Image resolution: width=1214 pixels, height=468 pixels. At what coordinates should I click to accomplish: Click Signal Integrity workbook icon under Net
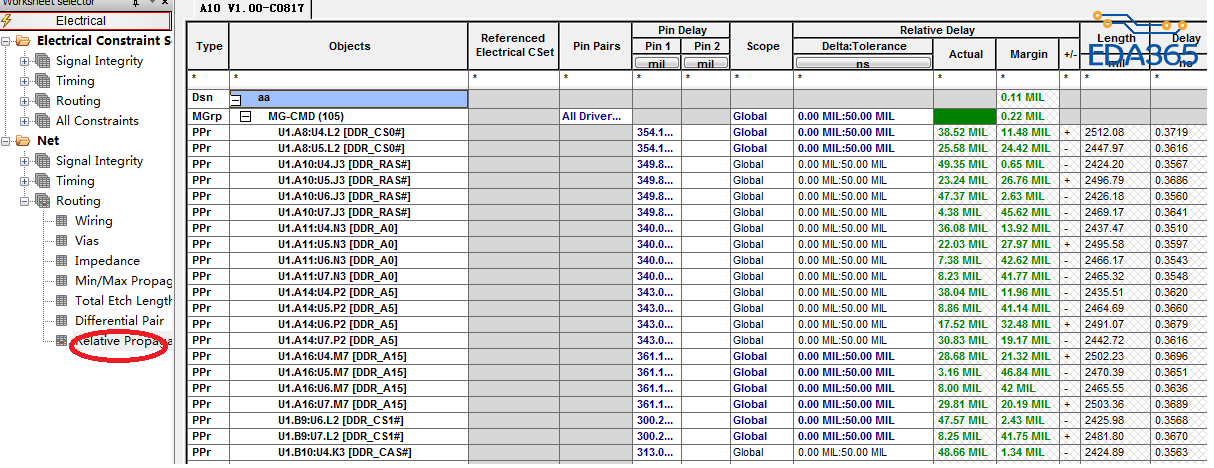pos(43,161)
